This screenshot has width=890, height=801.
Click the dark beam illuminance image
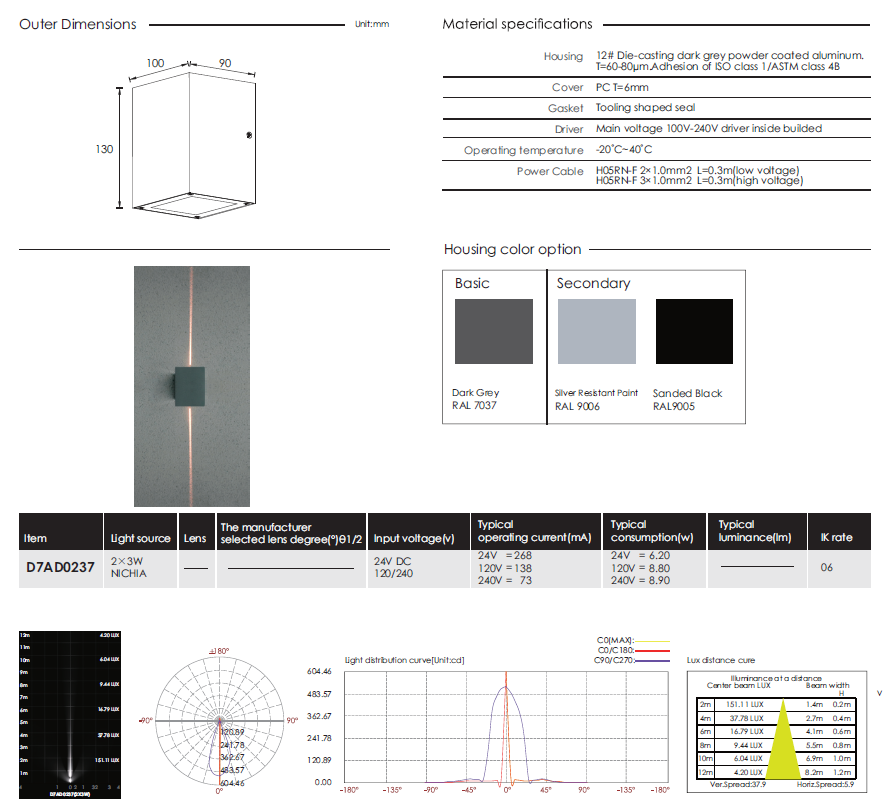[x=69, y=712]
